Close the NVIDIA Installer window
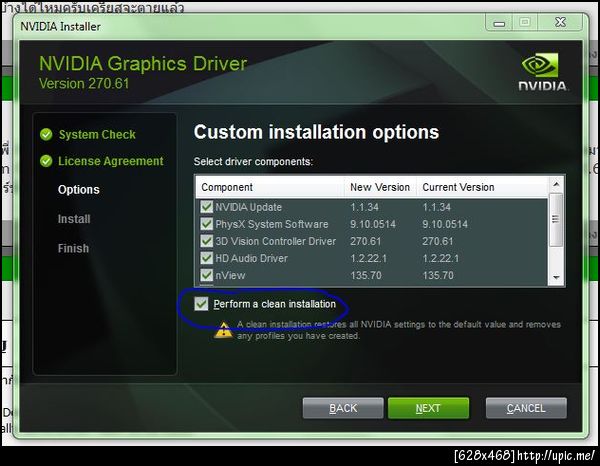 pyautogui.click(x=561, y=23)
